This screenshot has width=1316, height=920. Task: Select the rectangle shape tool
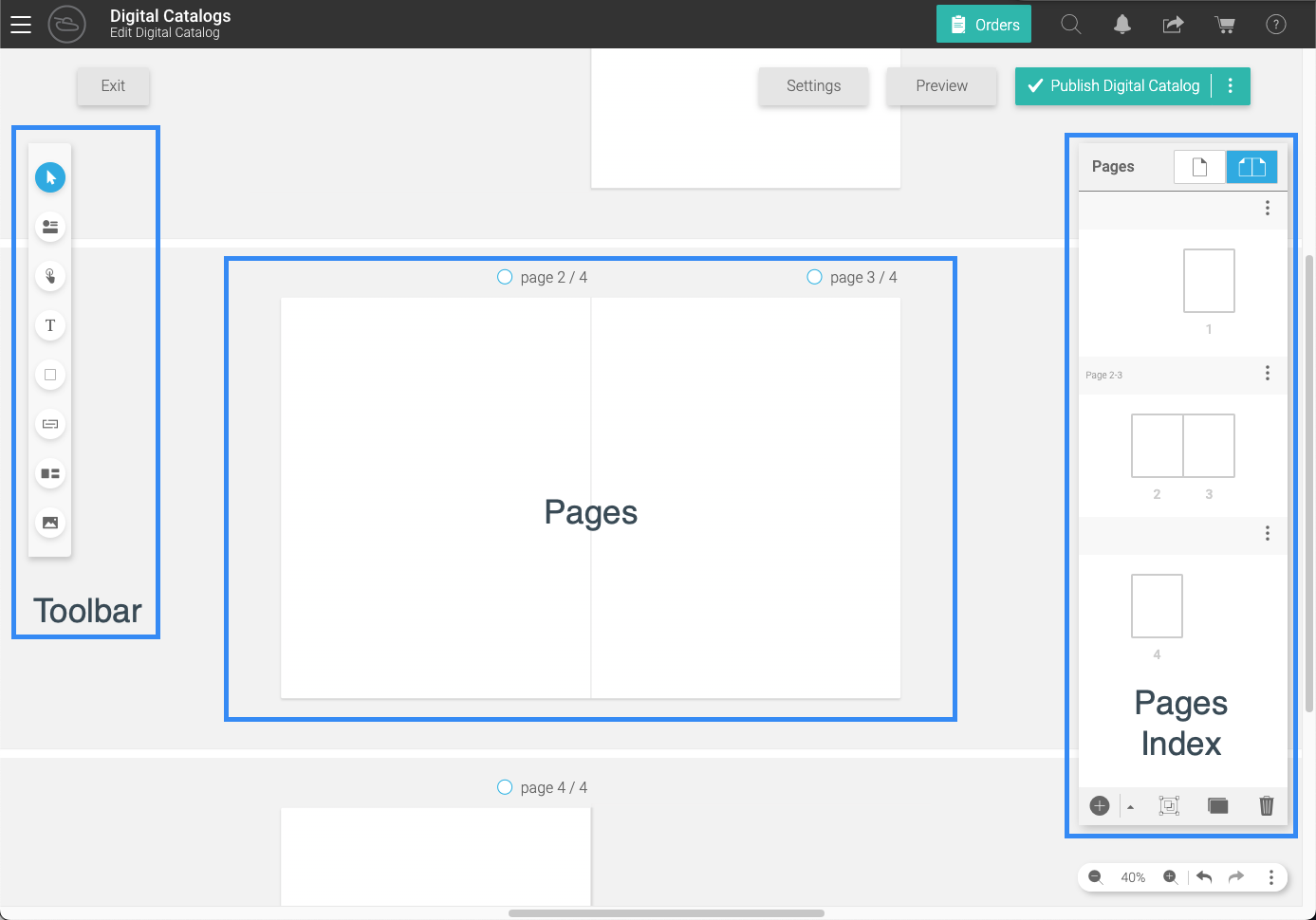49,375
